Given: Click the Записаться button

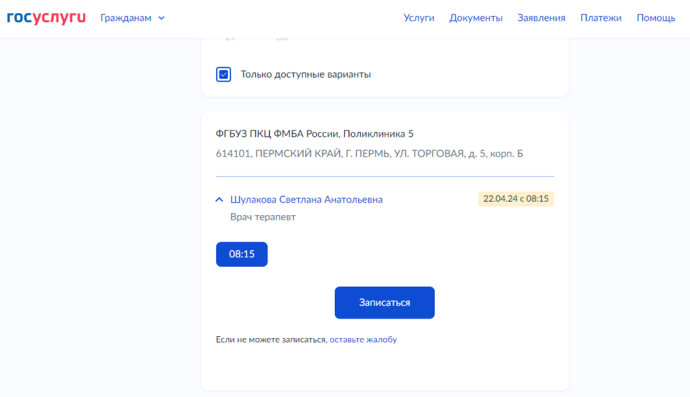Looking at the screenshot, I should (x=385, y=303).
